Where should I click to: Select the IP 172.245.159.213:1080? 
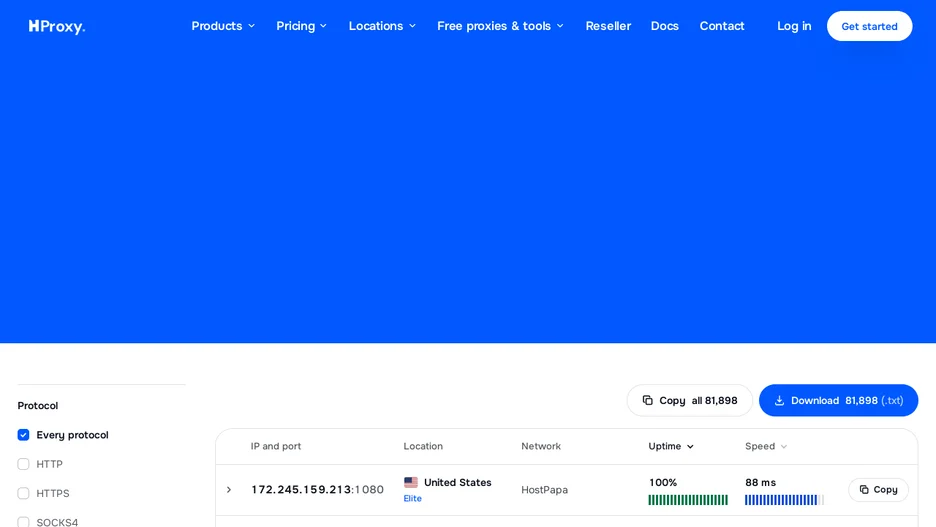(x=317, y=490)
